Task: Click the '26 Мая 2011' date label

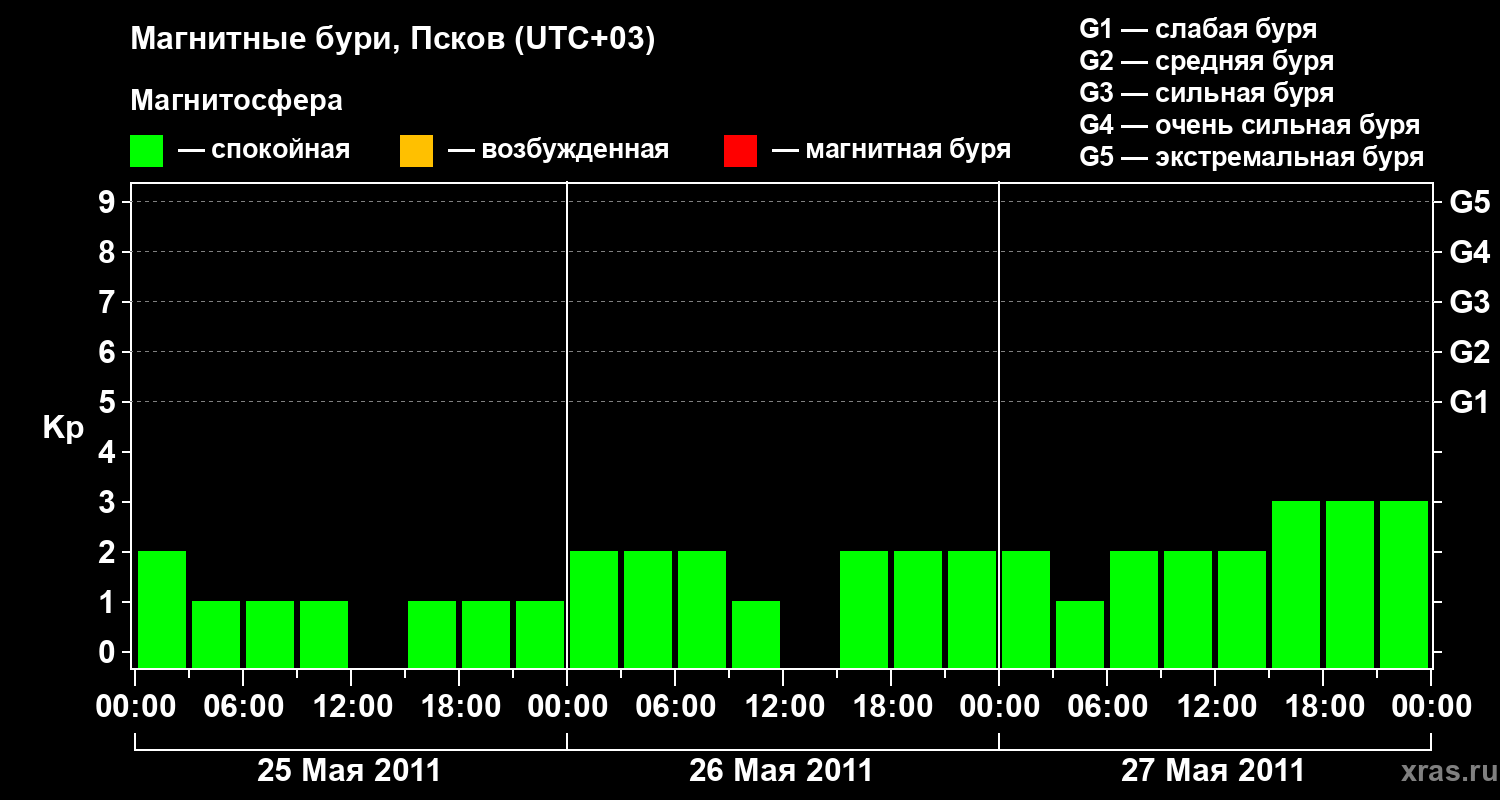Action: pos(781,771)
